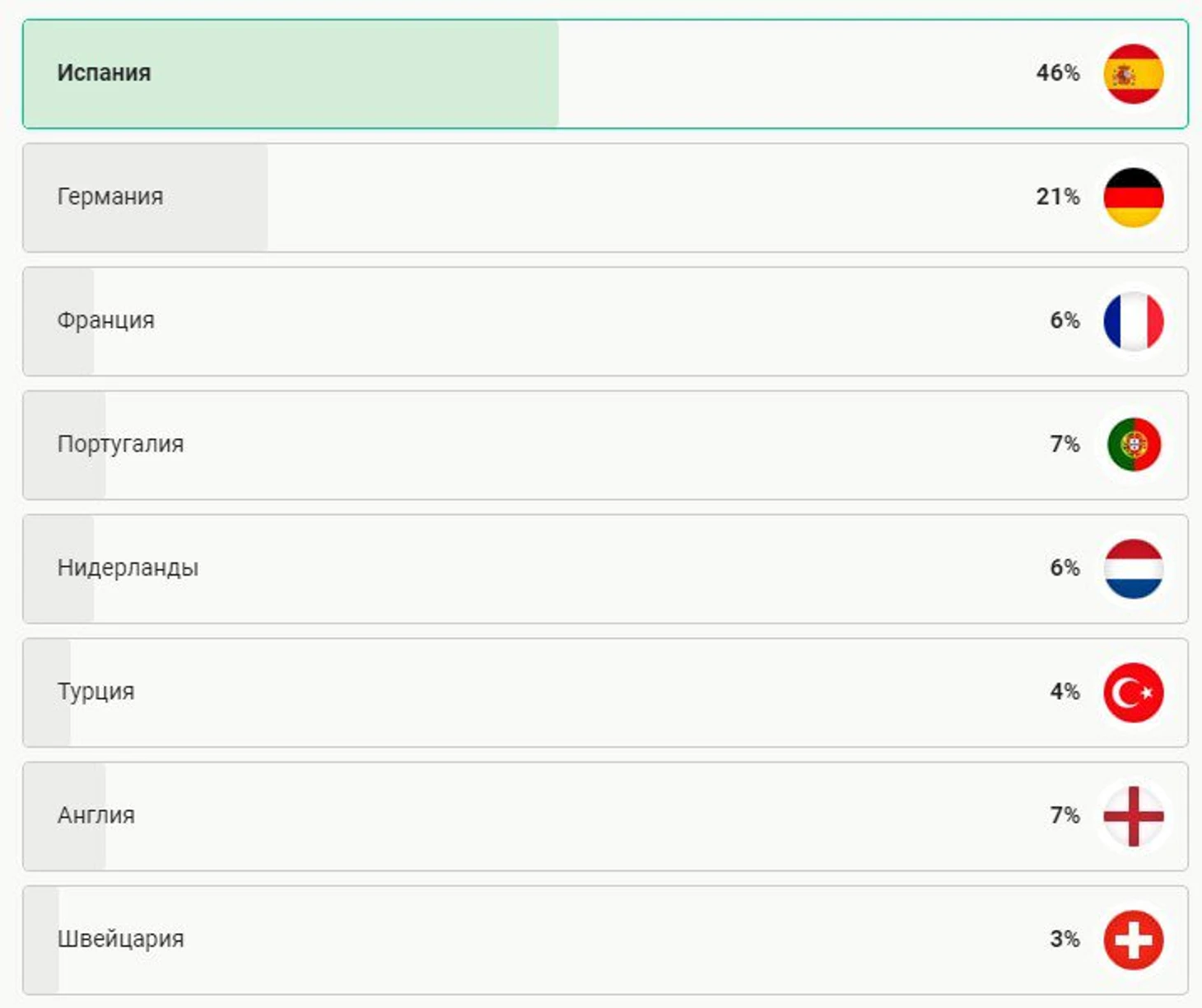Click the Germany flag icon
This screenshot has width=1202, height=1008.
click(1134, 198)
